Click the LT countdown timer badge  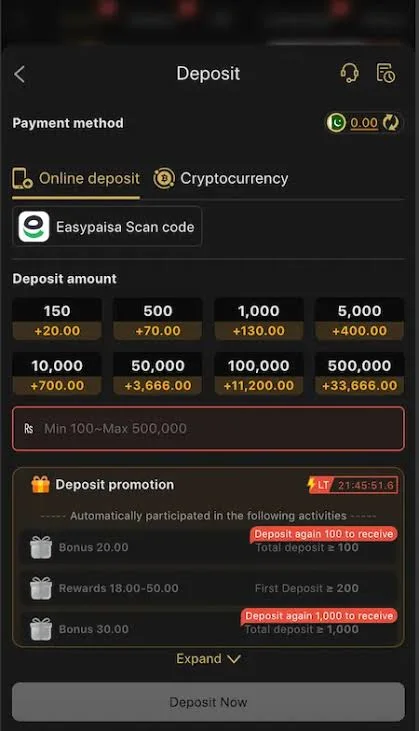click(352, 485)
